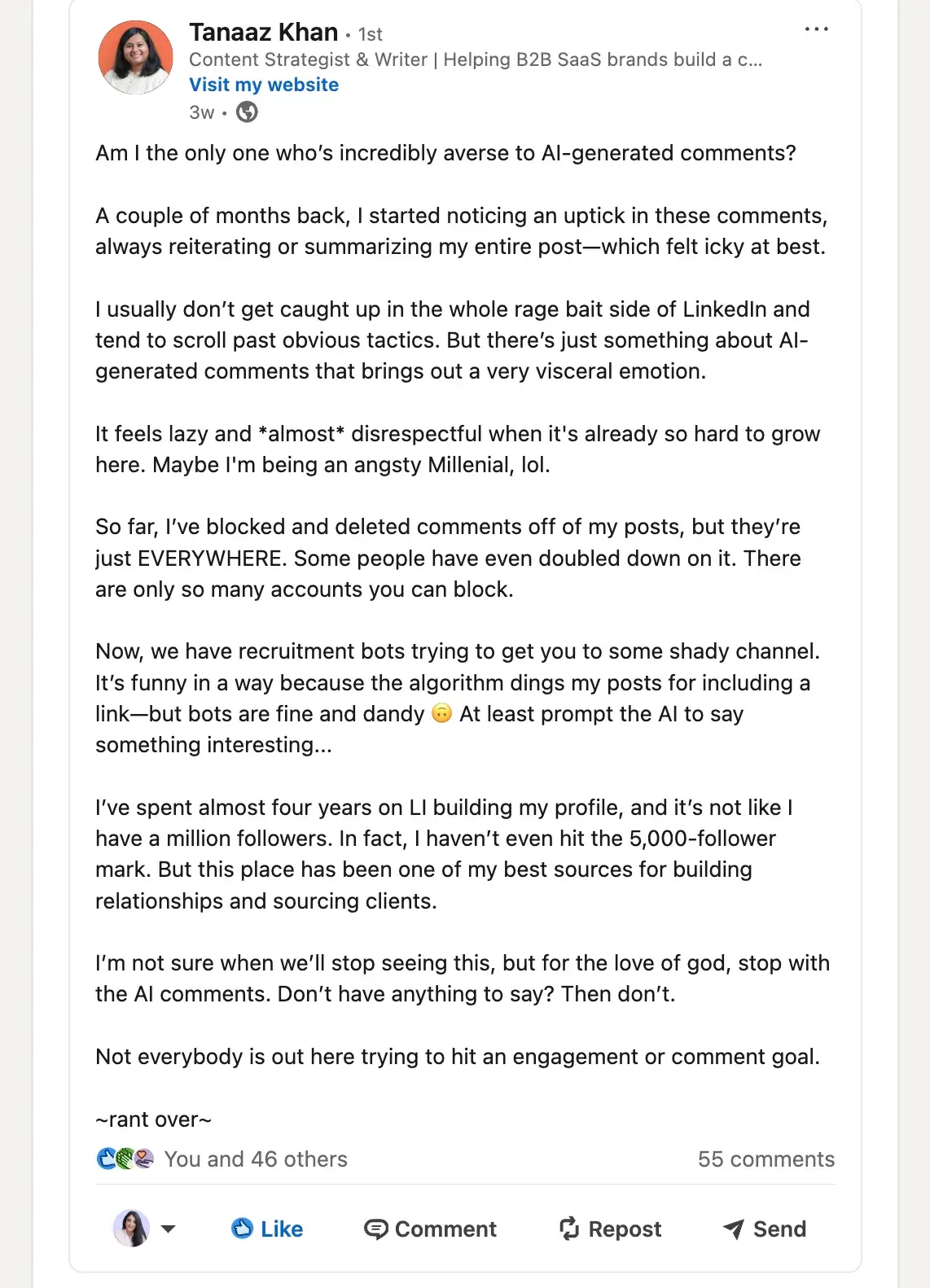The image size is (930, 1288).
Task: Open the Comment icon to reply
Action: 375,1229
